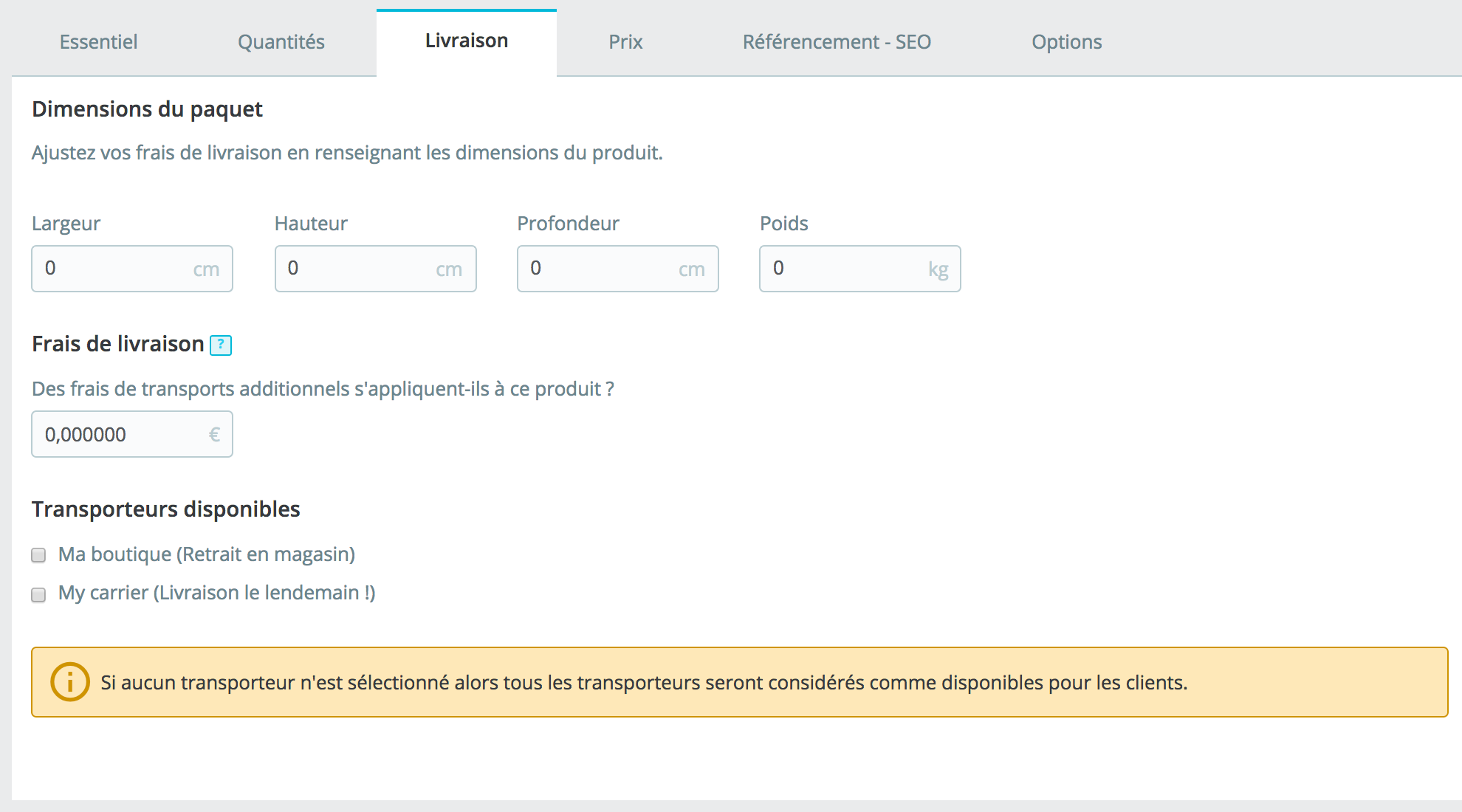Click the Ma boutique carrier label
This screenshot has width=1462, height=812.
(207, 554)
